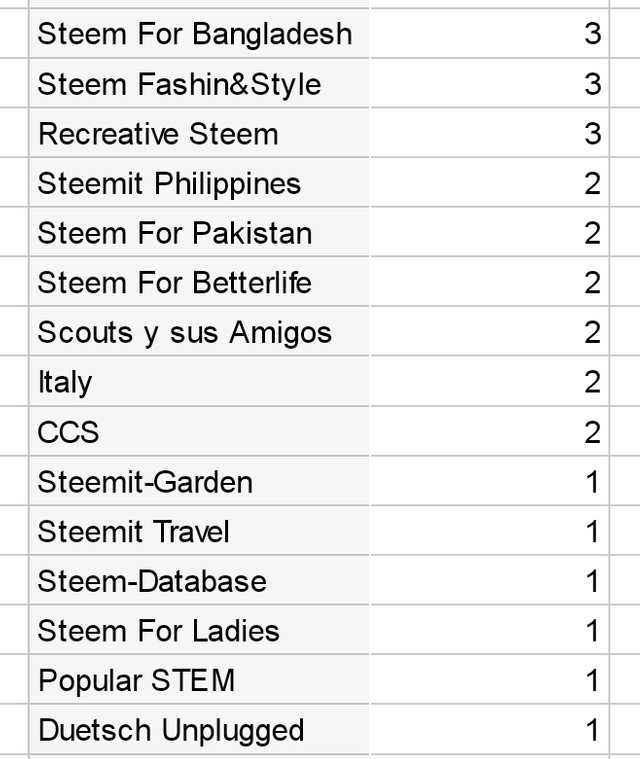Viewport: 640px width, 759px height.
Task: Select the Steemit Travel cell
Action: (x=199, y=531)
